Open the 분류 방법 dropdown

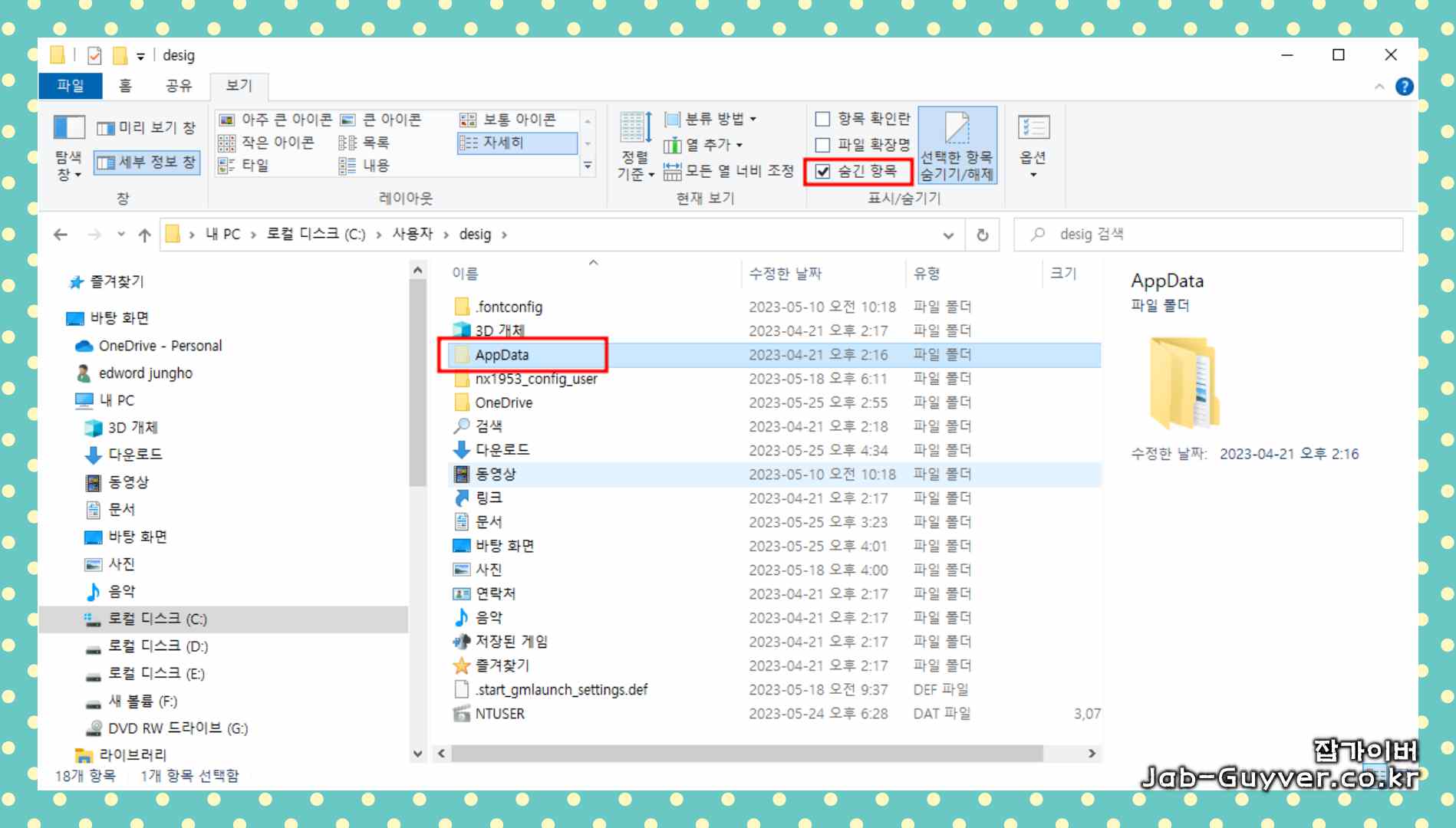point(709,120)
